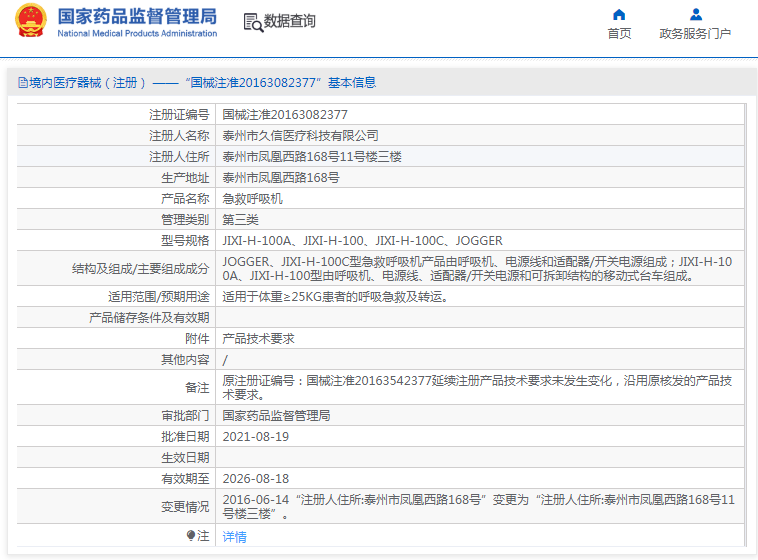The width and height of the screenshot is (758, 560).
Task: Select the structure composition description text
Action: 477,268
